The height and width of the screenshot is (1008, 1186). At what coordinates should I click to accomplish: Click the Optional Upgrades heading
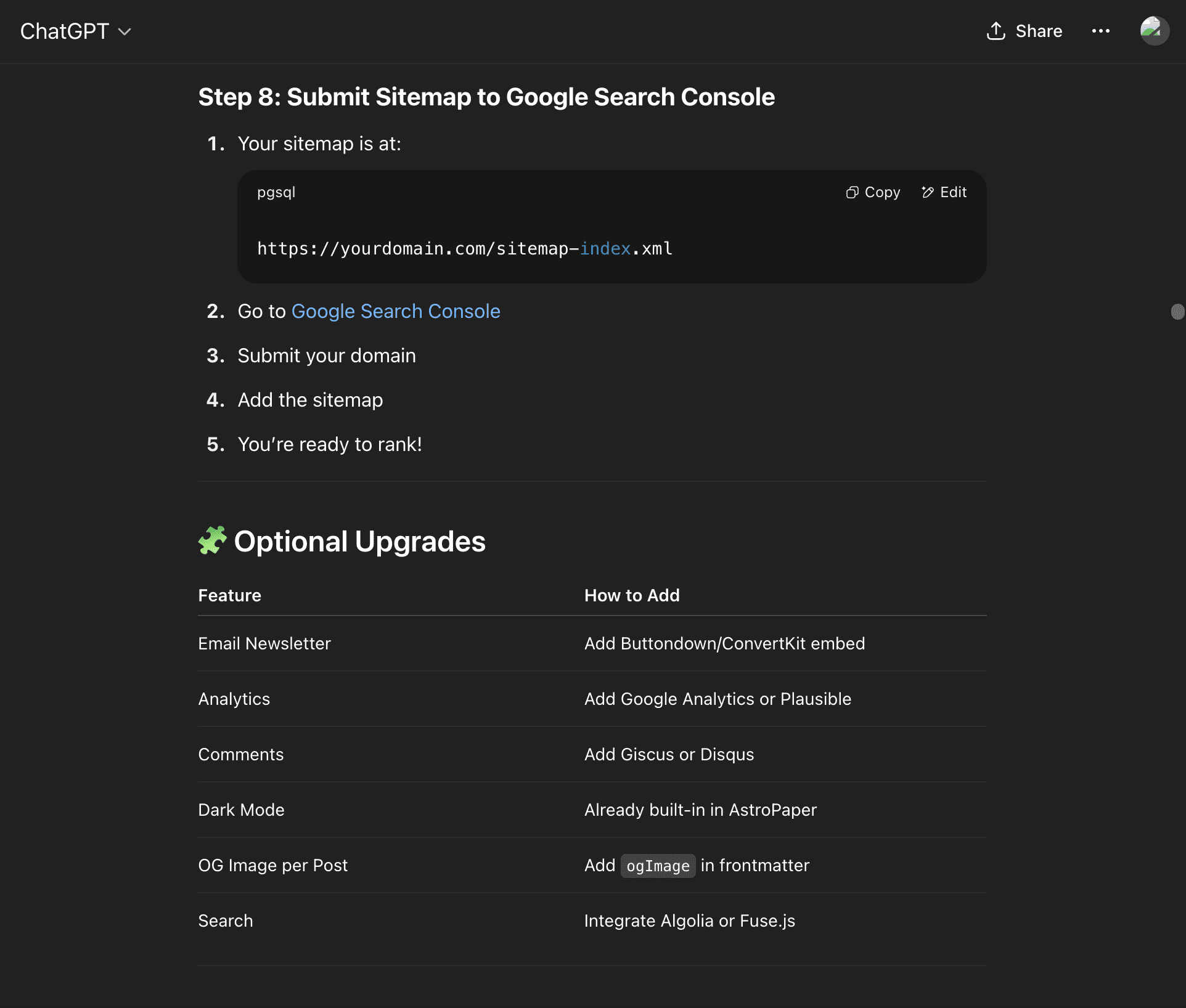[x=360, y=541]
